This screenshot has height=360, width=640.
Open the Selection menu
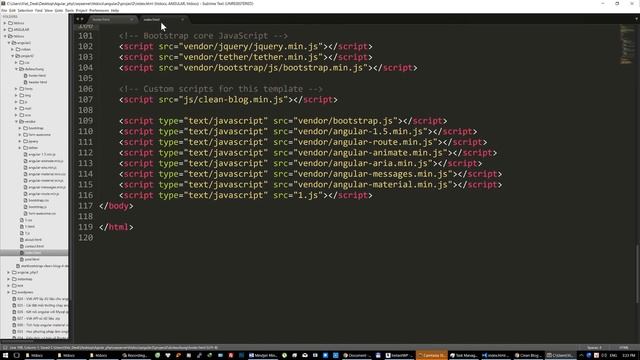(x=25, y=10)
